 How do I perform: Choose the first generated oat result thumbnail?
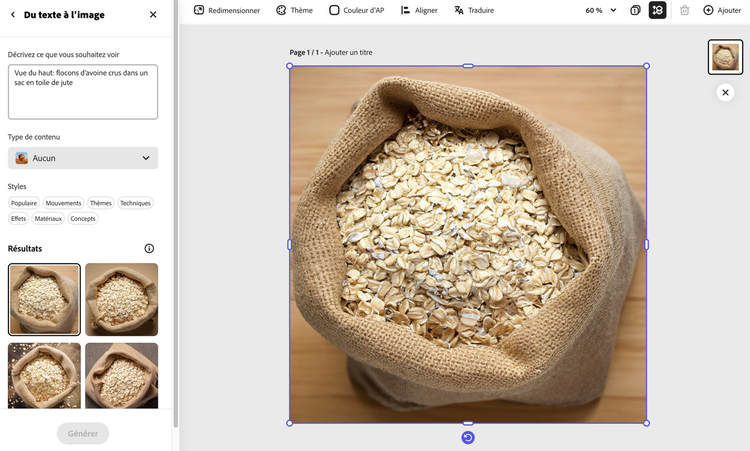click(44, 299)
